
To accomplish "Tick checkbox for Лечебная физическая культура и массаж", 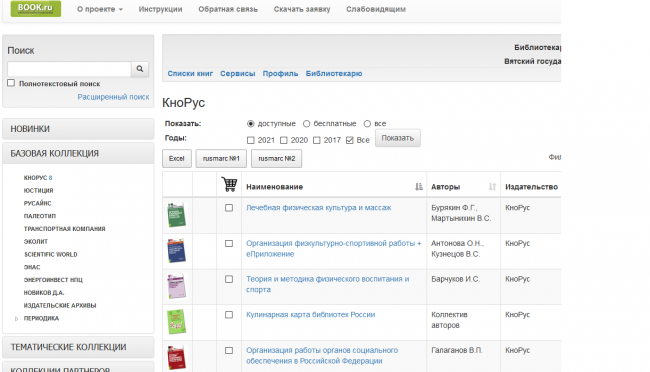I will coord(229,208).
